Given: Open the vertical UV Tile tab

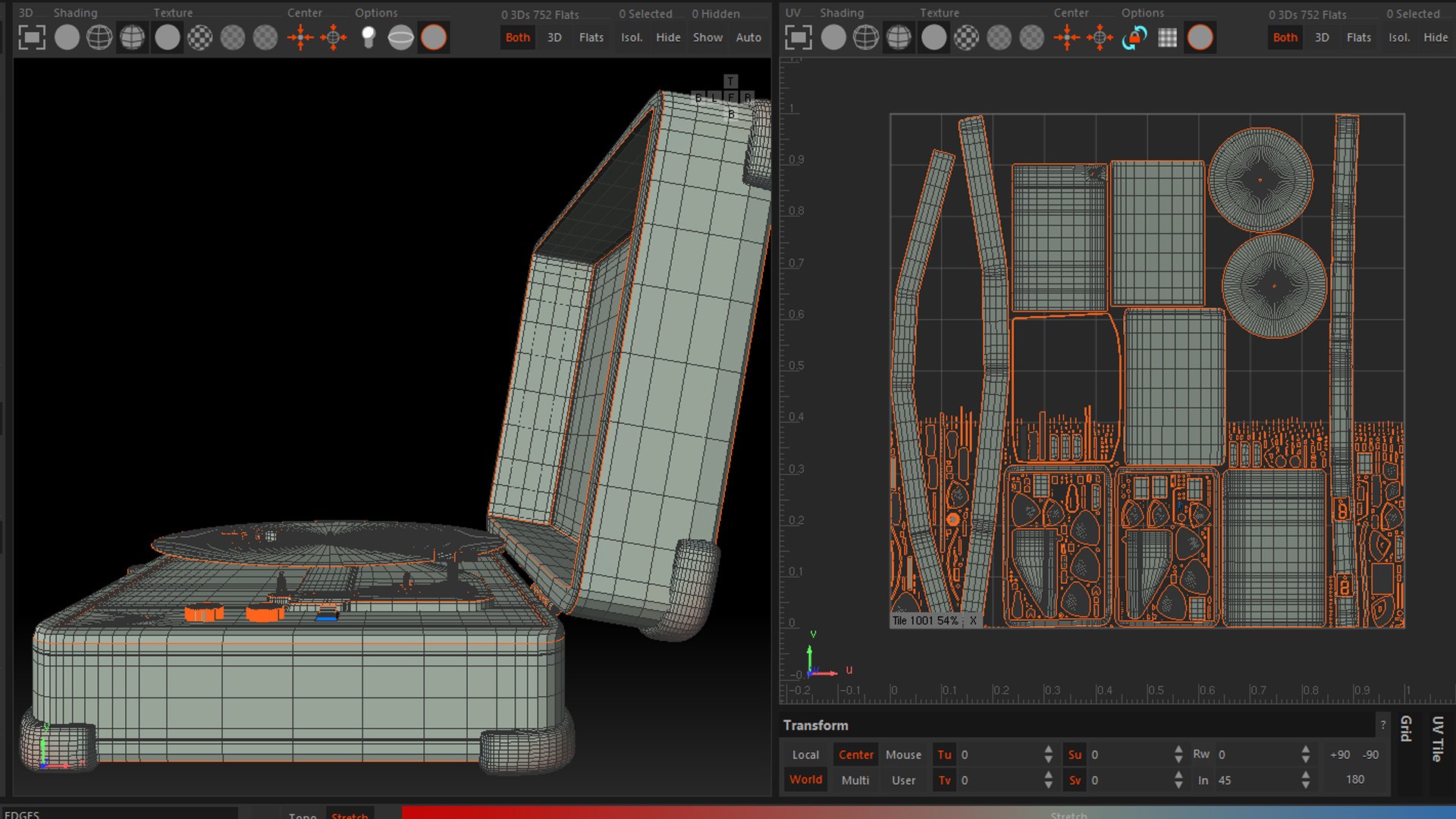Looking at the screenshot, I should point(1437,739).
